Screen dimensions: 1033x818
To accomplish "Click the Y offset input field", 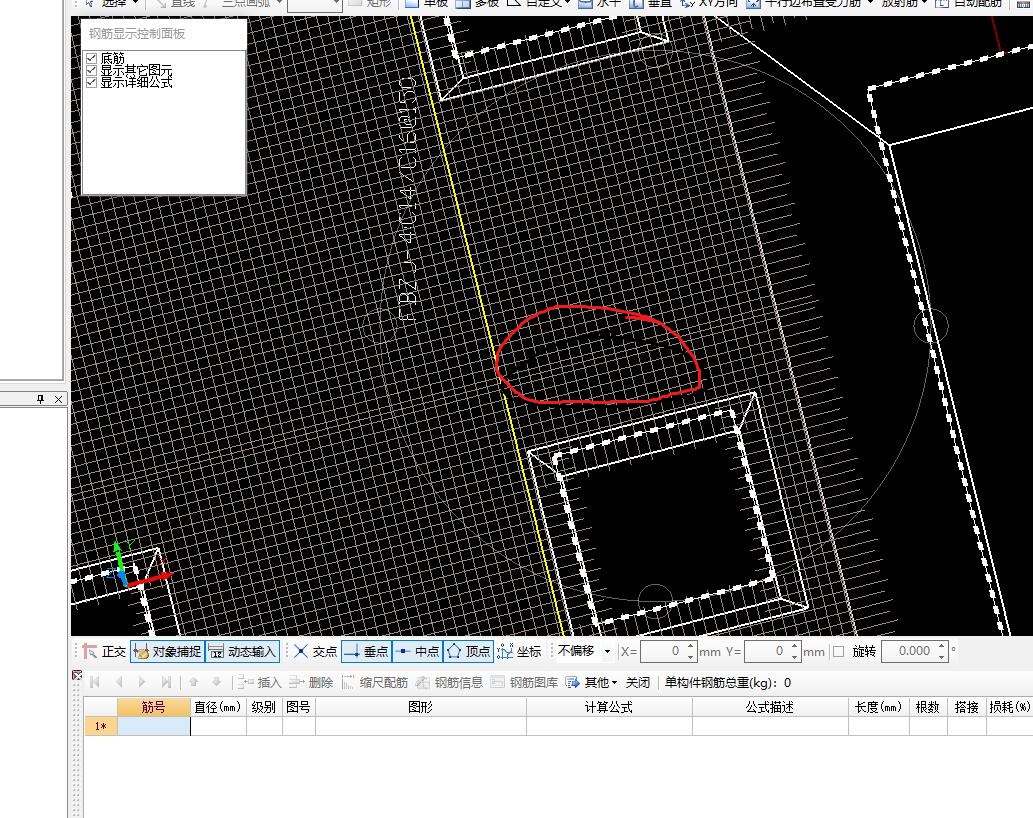I will pyautogui.click(x=768, y=651).
